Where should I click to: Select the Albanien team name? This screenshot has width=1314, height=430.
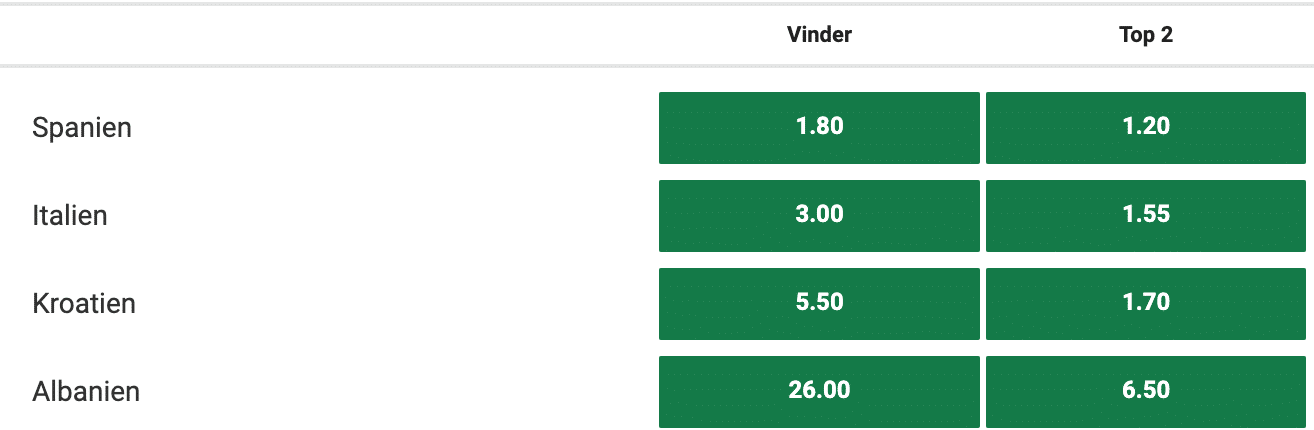point(86,391)
